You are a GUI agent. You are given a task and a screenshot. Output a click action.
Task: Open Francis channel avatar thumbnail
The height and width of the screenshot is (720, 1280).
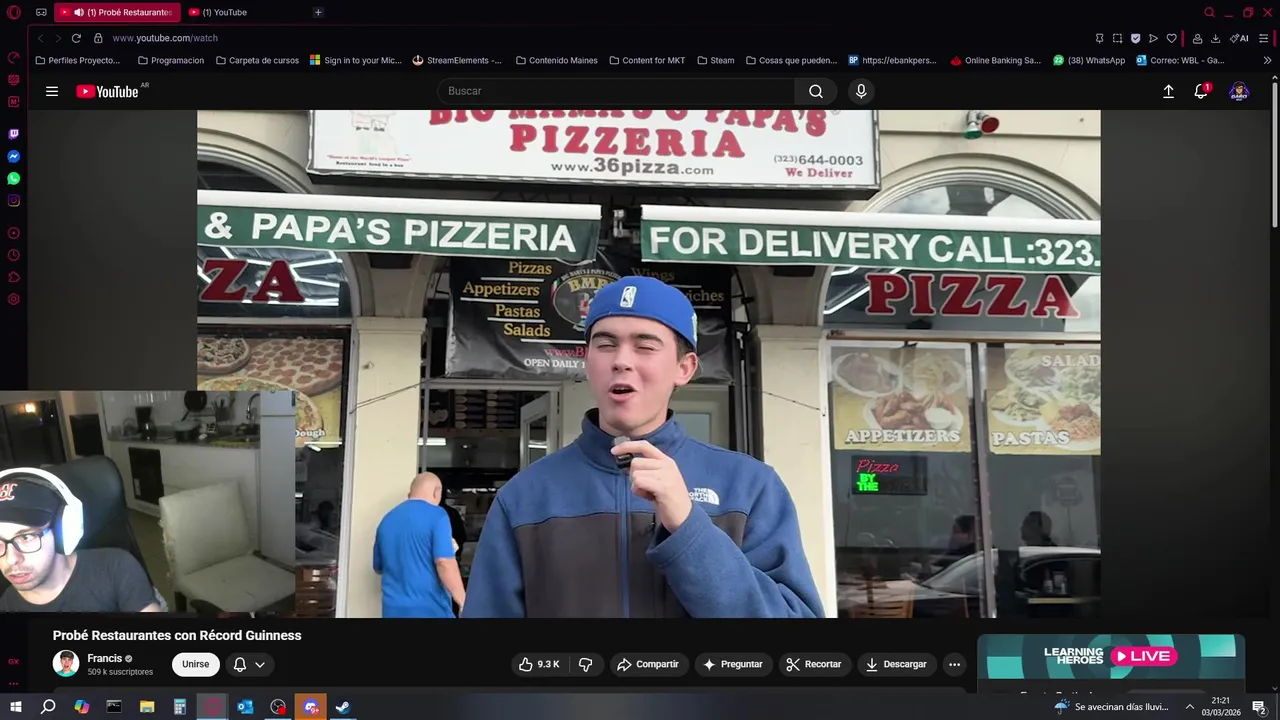click(x=66, y=664)
